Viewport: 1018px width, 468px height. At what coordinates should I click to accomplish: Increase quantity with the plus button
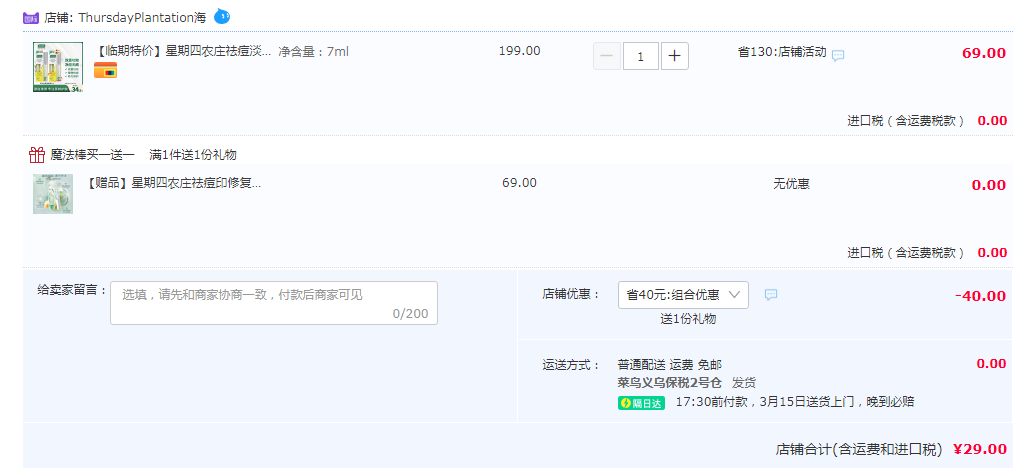coord(675,56)
